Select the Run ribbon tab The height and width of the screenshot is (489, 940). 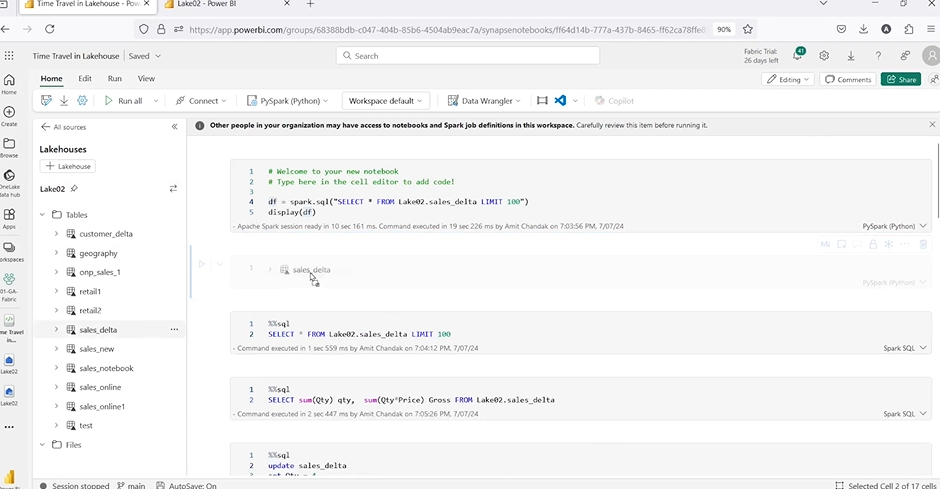point(115,79)
